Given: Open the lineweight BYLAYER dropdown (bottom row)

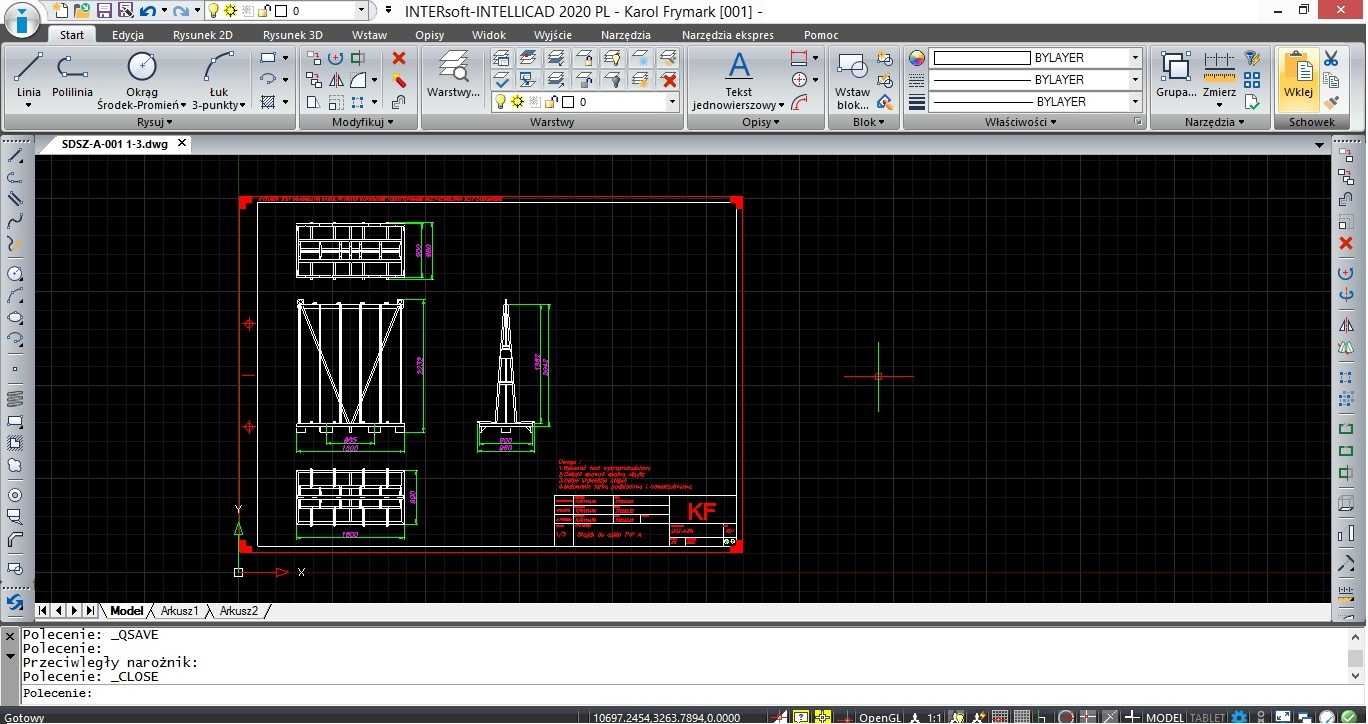Looking at the screenshot, I should [1135, 102].
